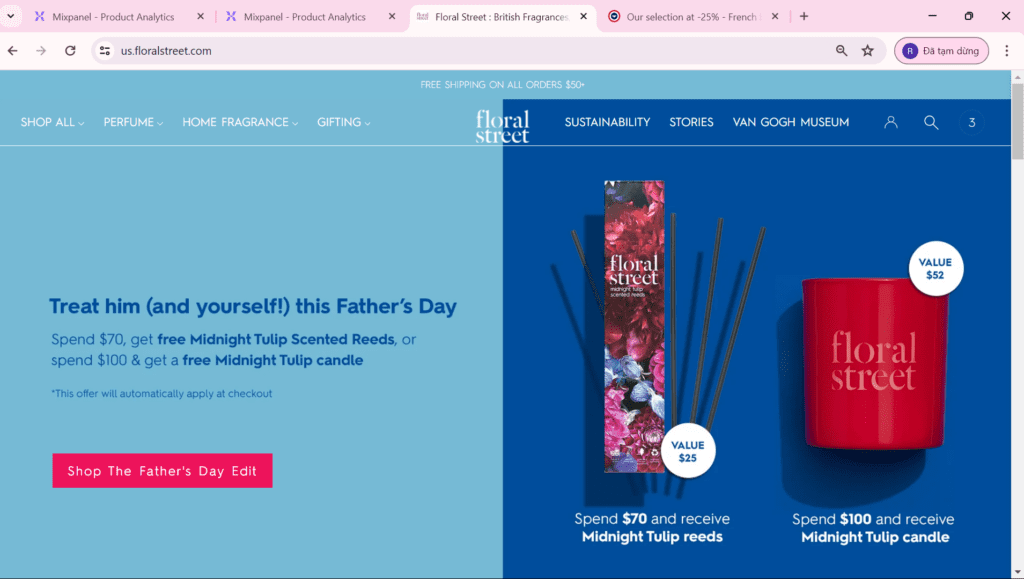Open Chrome's three-dot menu

click(x=1006, y=51)
